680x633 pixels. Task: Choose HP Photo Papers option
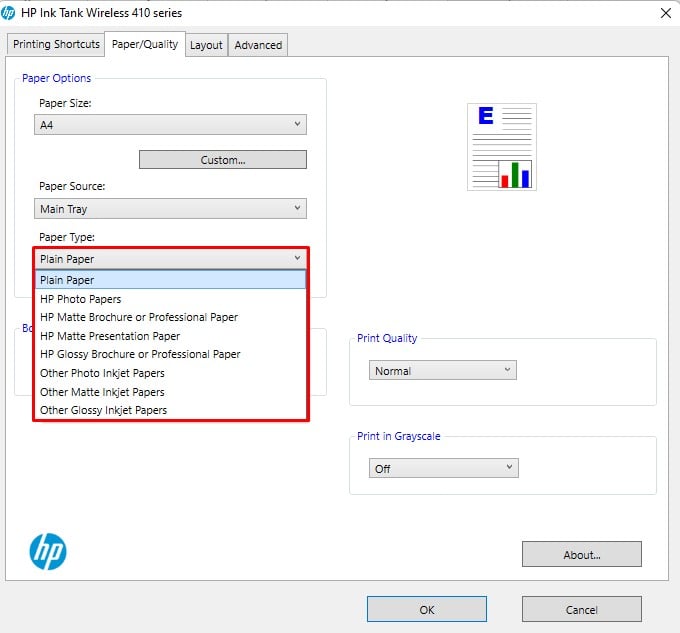pos(170,299)
